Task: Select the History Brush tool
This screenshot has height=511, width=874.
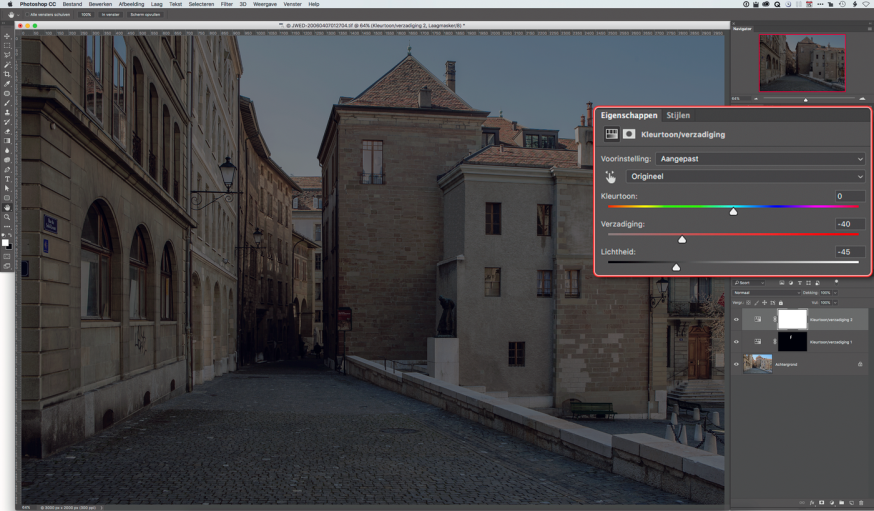Action: coord(7,121)
